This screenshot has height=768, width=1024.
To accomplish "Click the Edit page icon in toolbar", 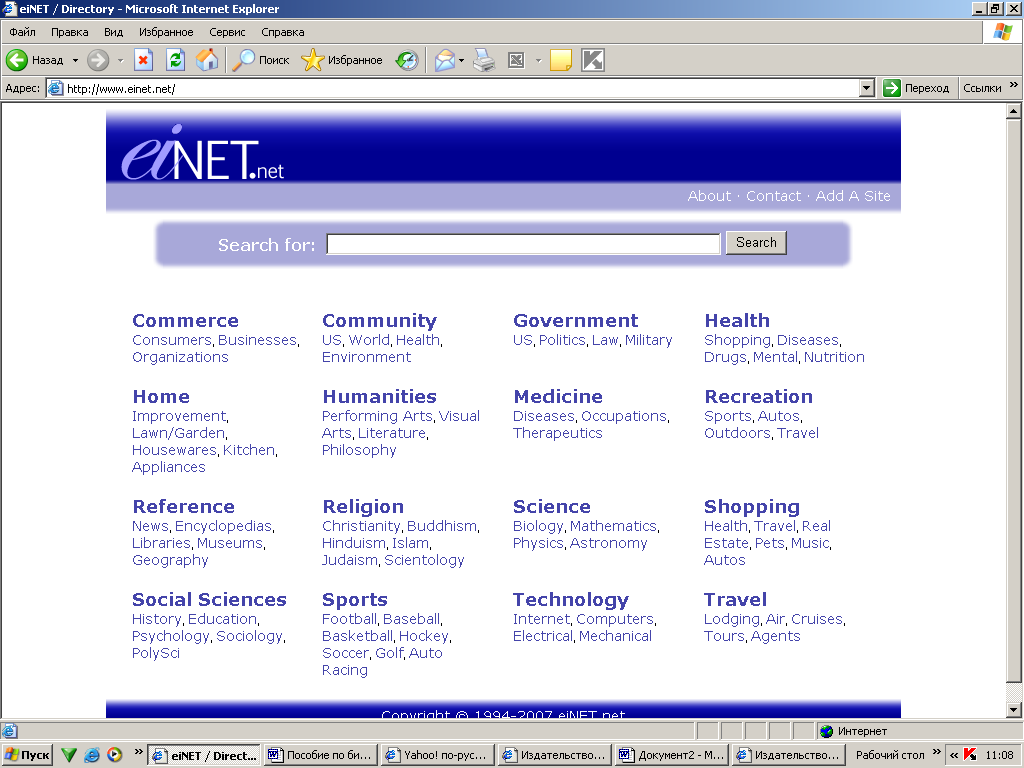I will pyautogui.click(x=516, y=60).
